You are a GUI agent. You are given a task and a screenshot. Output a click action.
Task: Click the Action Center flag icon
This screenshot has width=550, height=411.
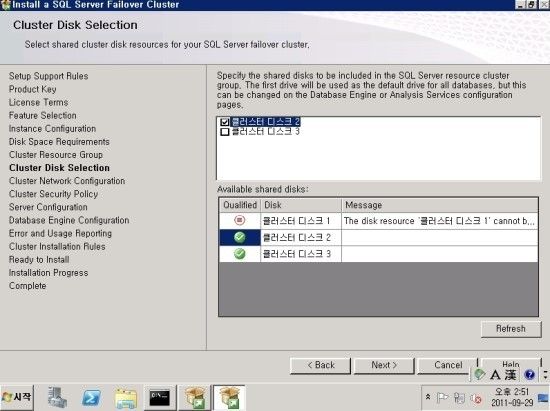click(x=442, y=398)
